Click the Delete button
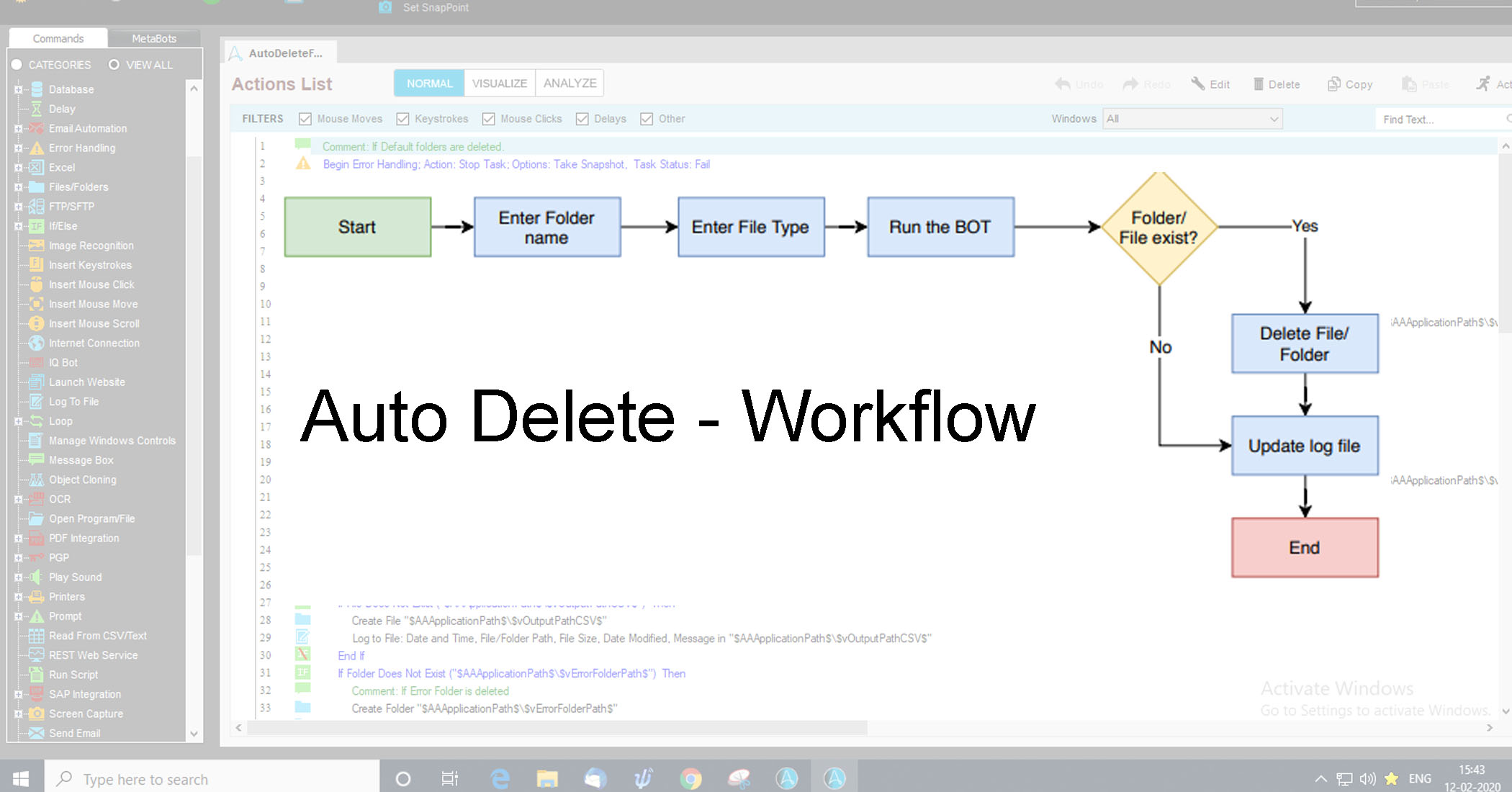The height and width of the screenshot is (792, 1512). coord(1277,84)
